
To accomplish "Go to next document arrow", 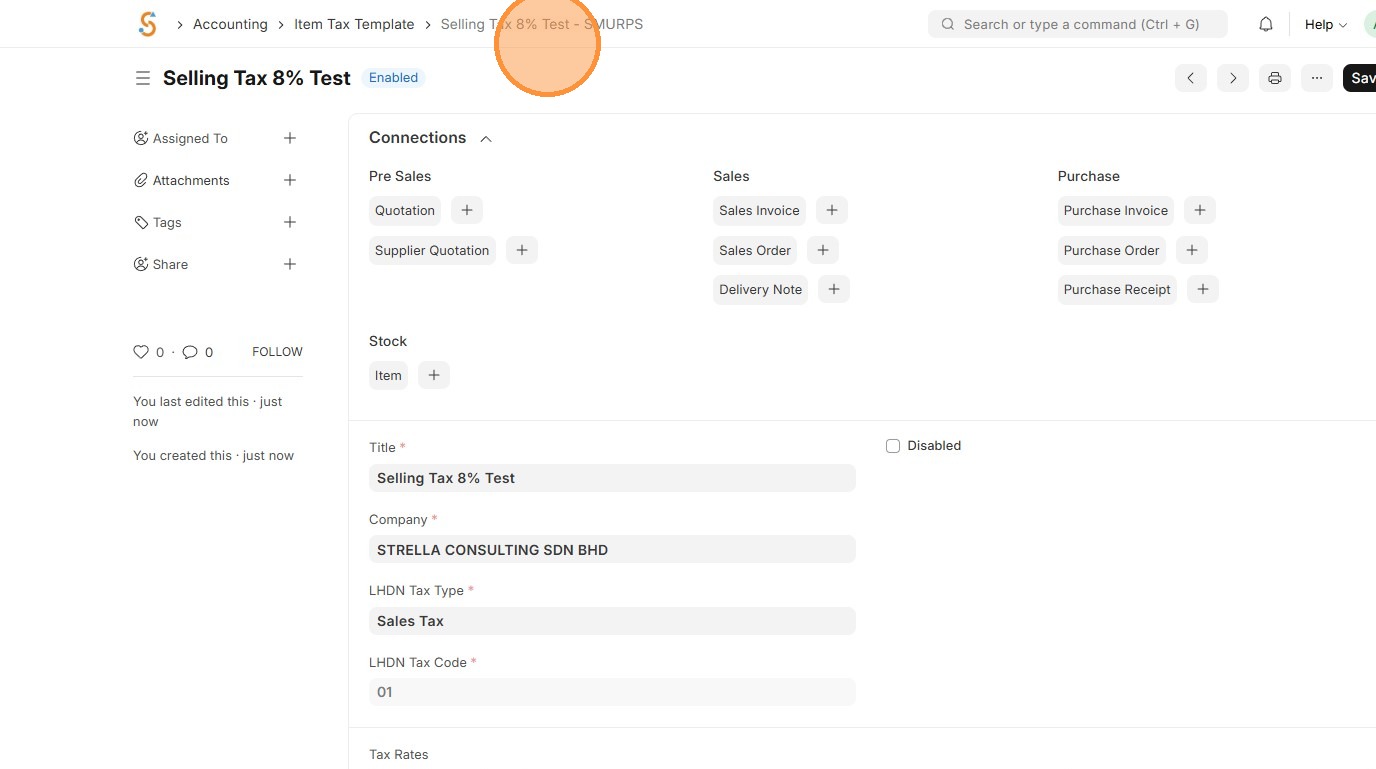I will pos(1232,78).
